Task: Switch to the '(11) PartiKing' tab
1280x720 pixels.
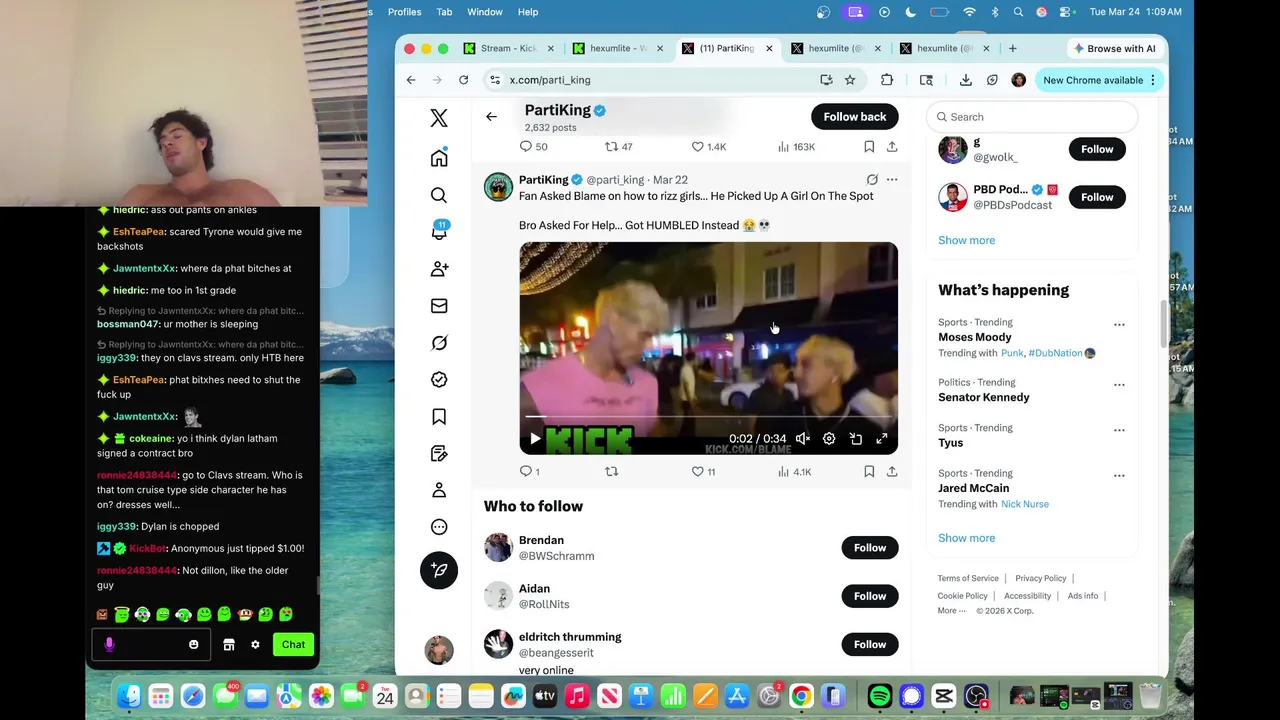Action: 727,48
